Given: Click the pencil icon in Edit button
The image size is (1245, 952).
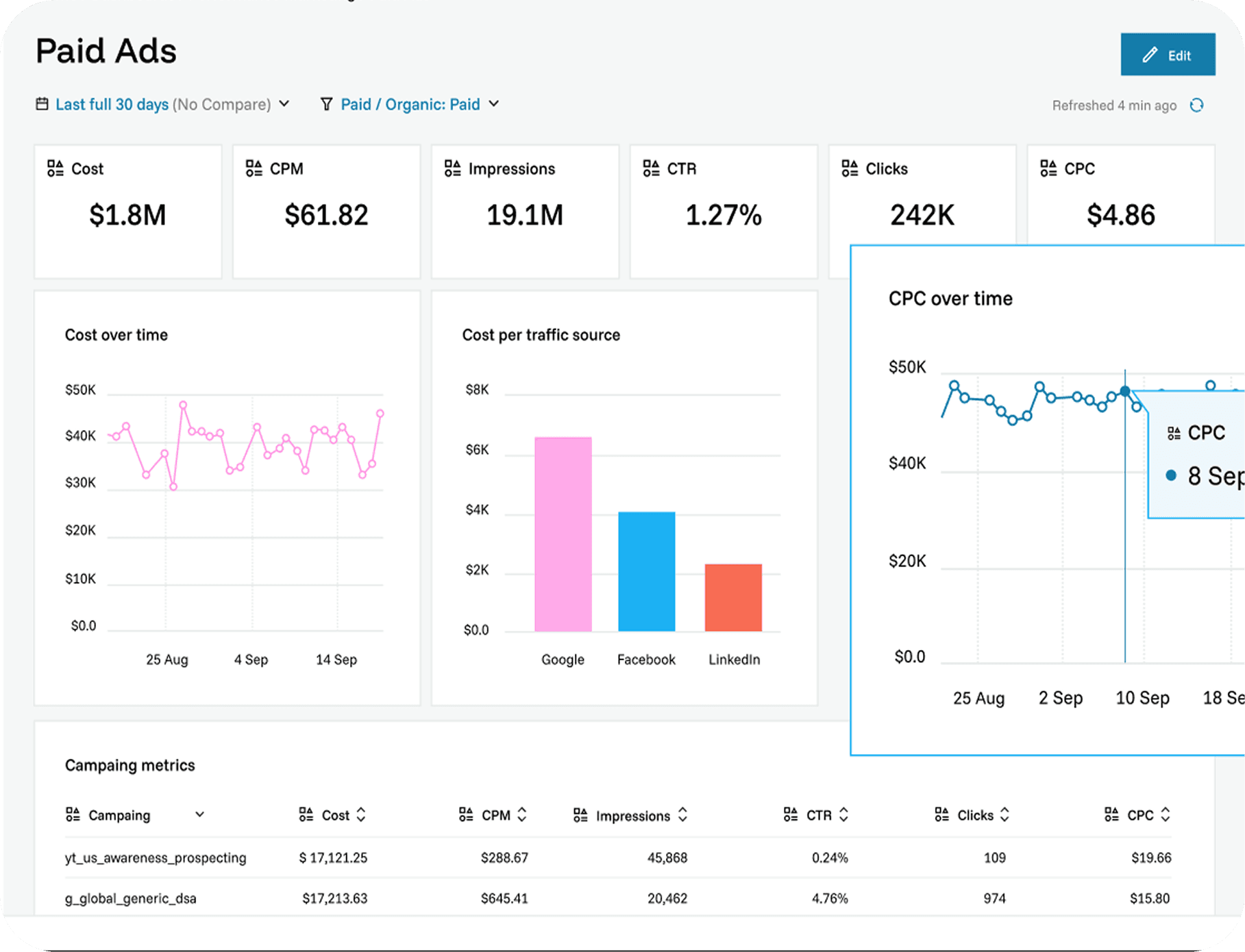Looking at the screenshot, I should point(1150,55).
